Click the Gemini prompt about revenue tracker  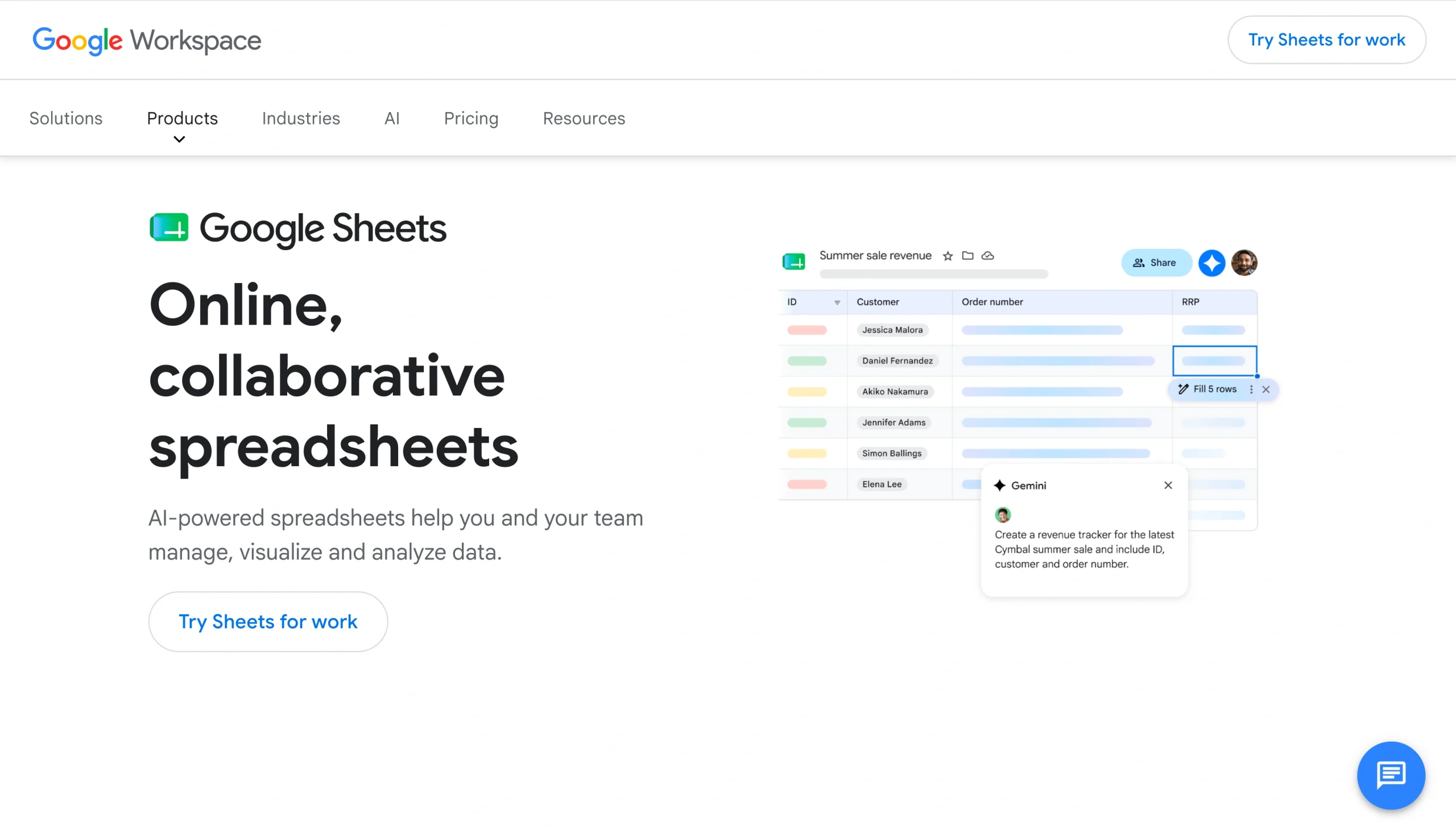1084,549
